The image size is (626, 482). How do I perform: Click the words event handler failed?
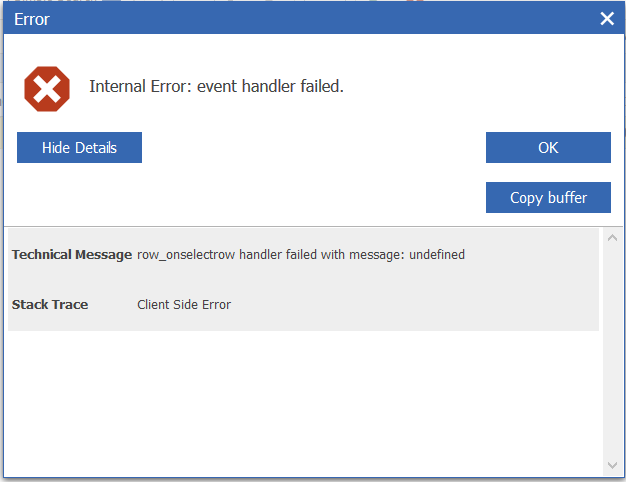272,87
